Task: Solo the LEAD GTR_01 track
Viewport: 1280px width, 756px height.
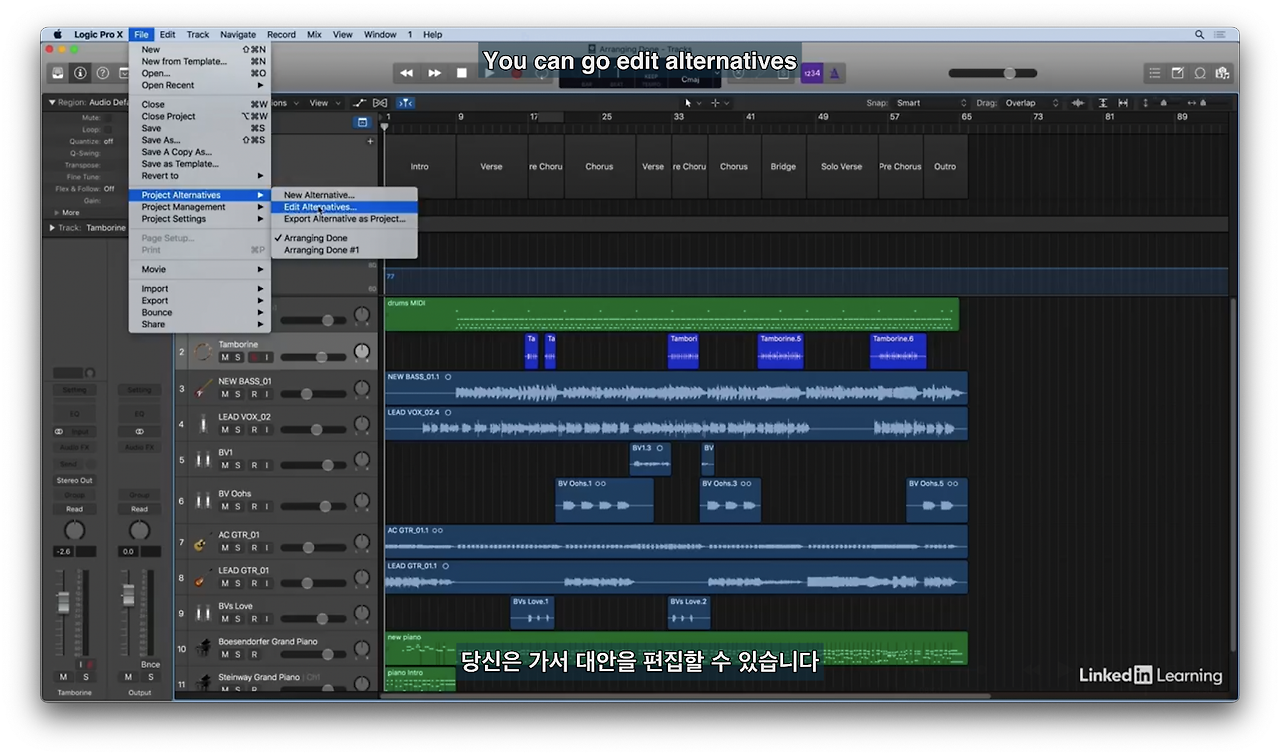Action: click(x=238, y=583)
